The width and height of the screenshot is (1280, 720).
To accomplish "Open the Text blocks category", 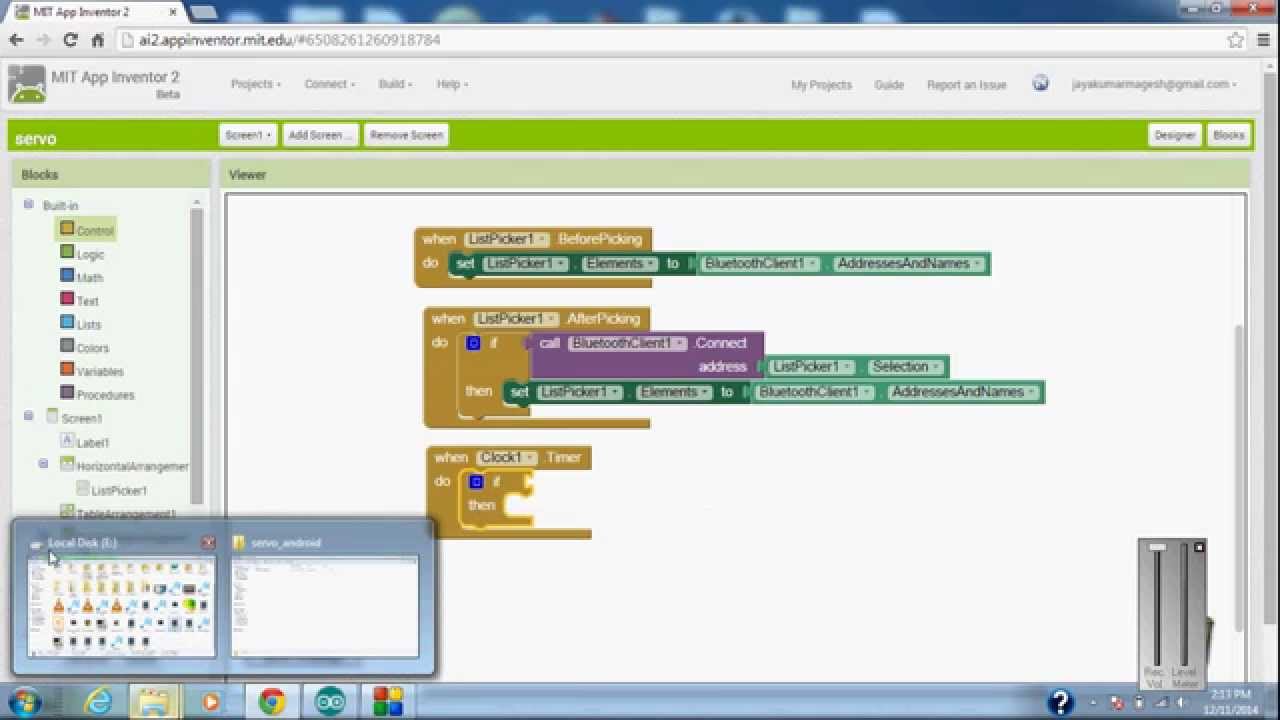I will click(x=79, y=300).
